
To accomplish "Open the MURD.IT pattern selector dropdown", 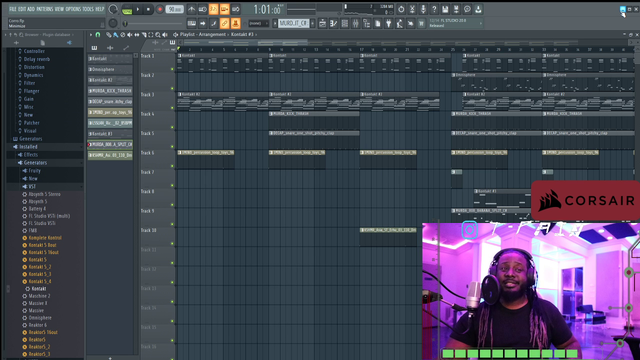I will (x=294, y=24).
